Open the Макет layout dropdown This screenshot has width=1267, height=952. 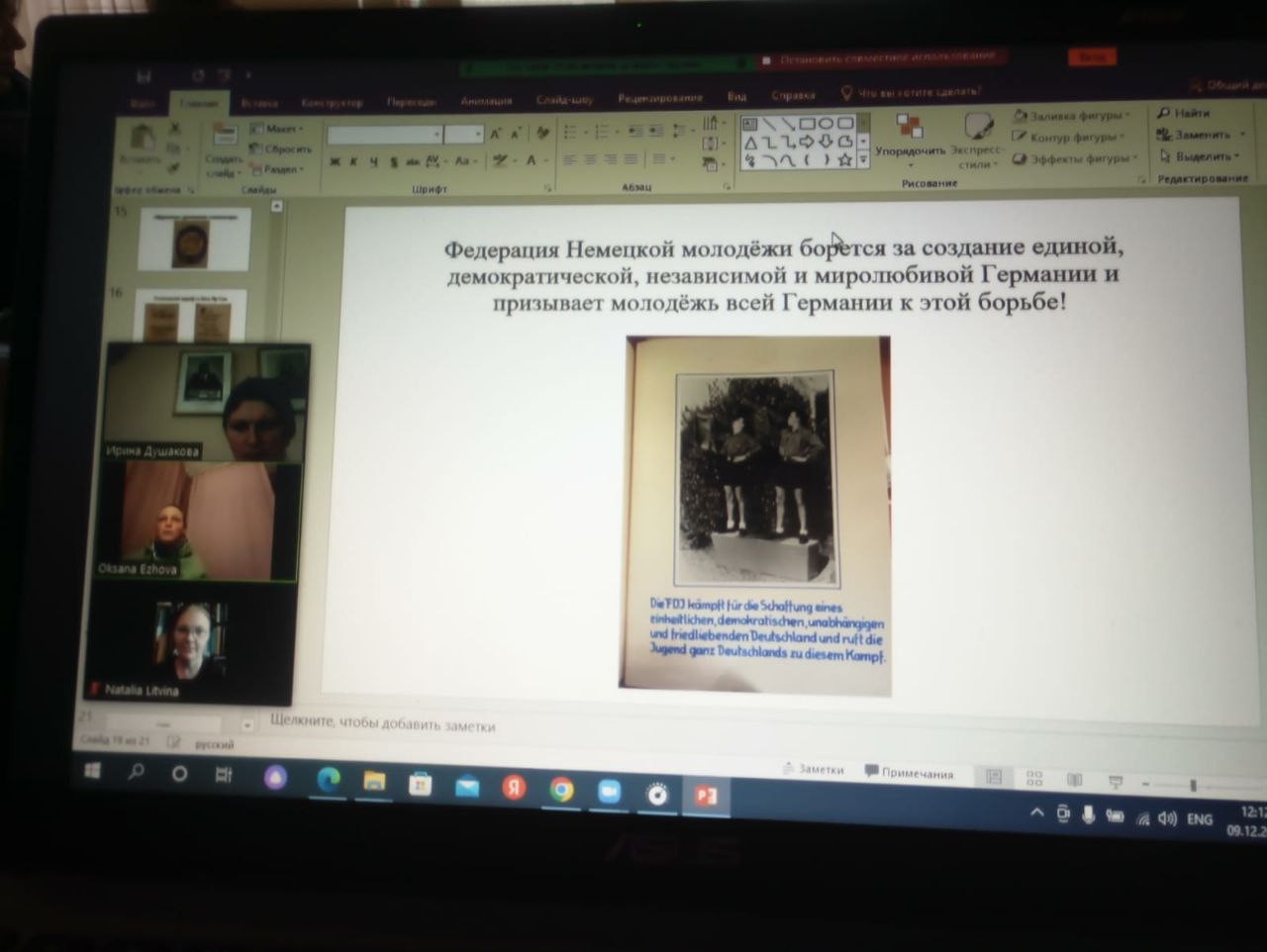[x=277, y=129]
